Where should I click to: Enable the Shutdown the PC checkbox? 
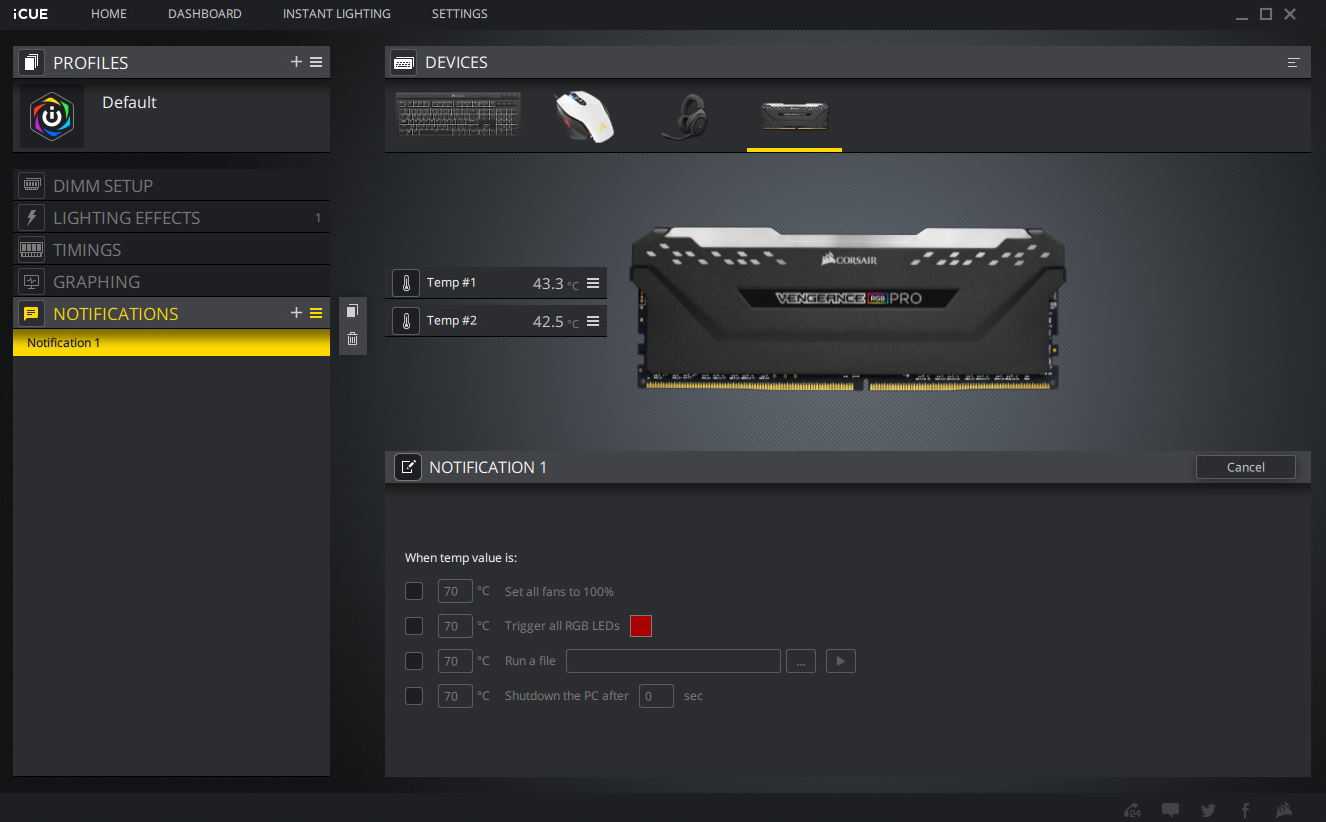click(x=414, y=696)
